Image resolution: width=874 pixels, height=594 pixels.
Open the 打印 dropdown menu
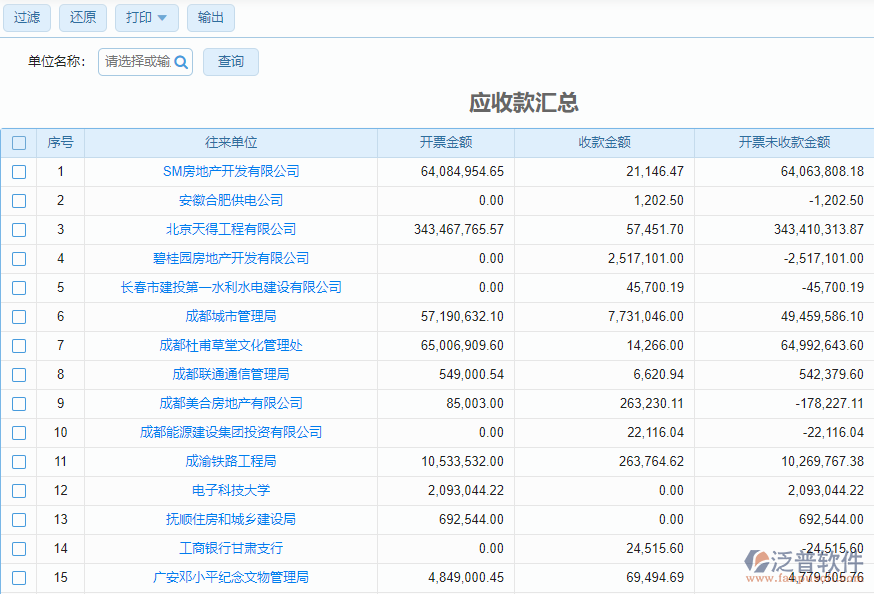click(x=146, y=17)
